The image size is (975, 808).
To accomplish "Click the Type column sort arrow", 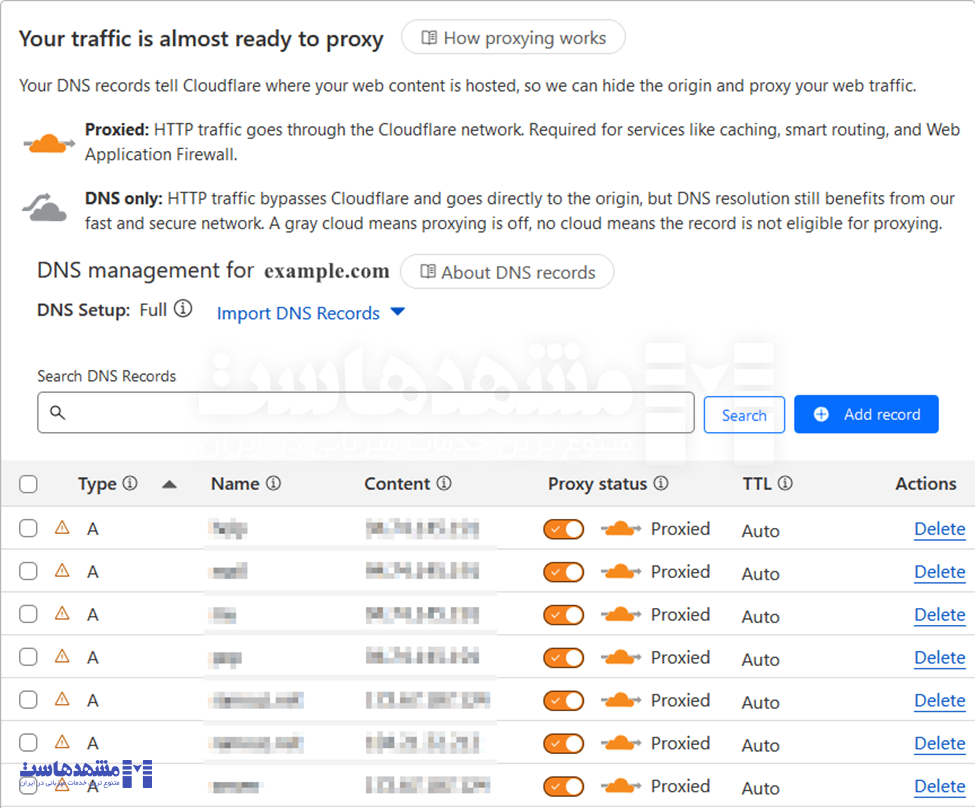I will click(x=170, y=484).
